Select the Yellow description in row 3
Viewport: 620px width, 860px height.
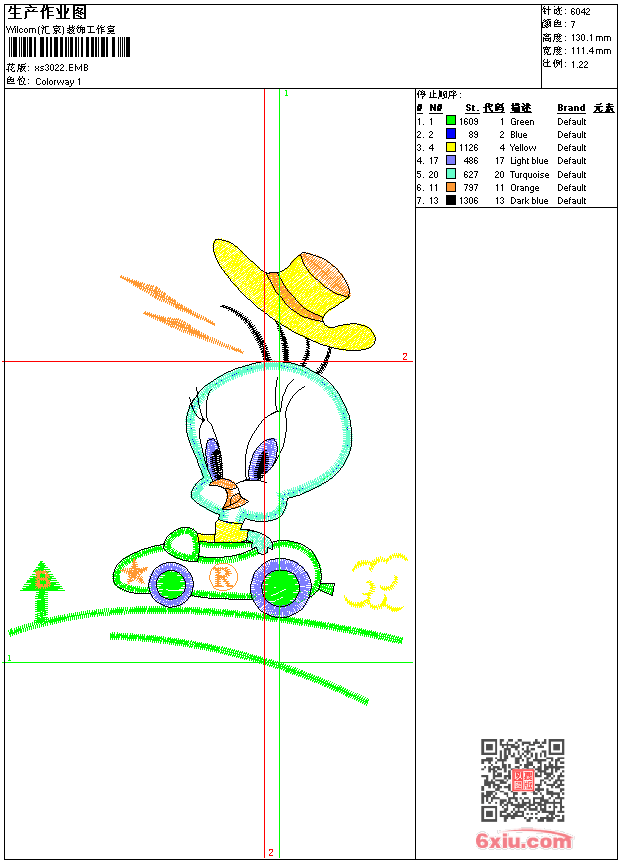point(523,148)
